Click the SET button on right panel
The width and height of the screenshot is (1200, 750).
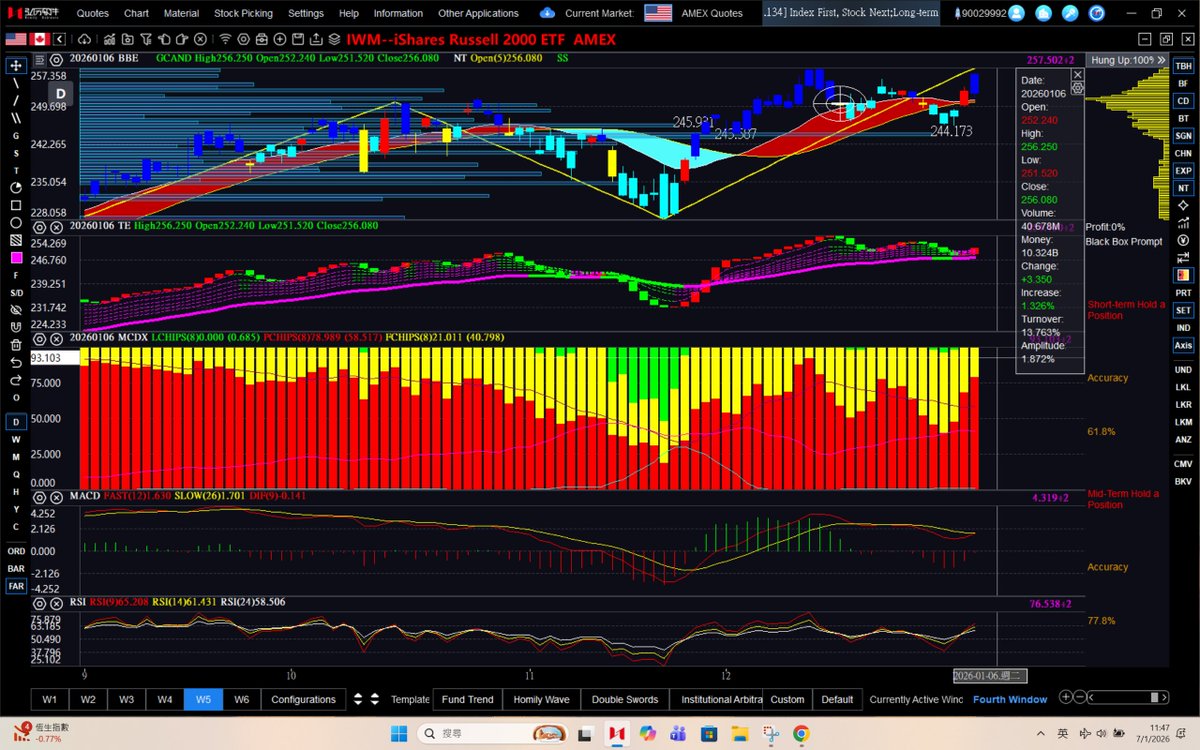tap(1183, 310)
